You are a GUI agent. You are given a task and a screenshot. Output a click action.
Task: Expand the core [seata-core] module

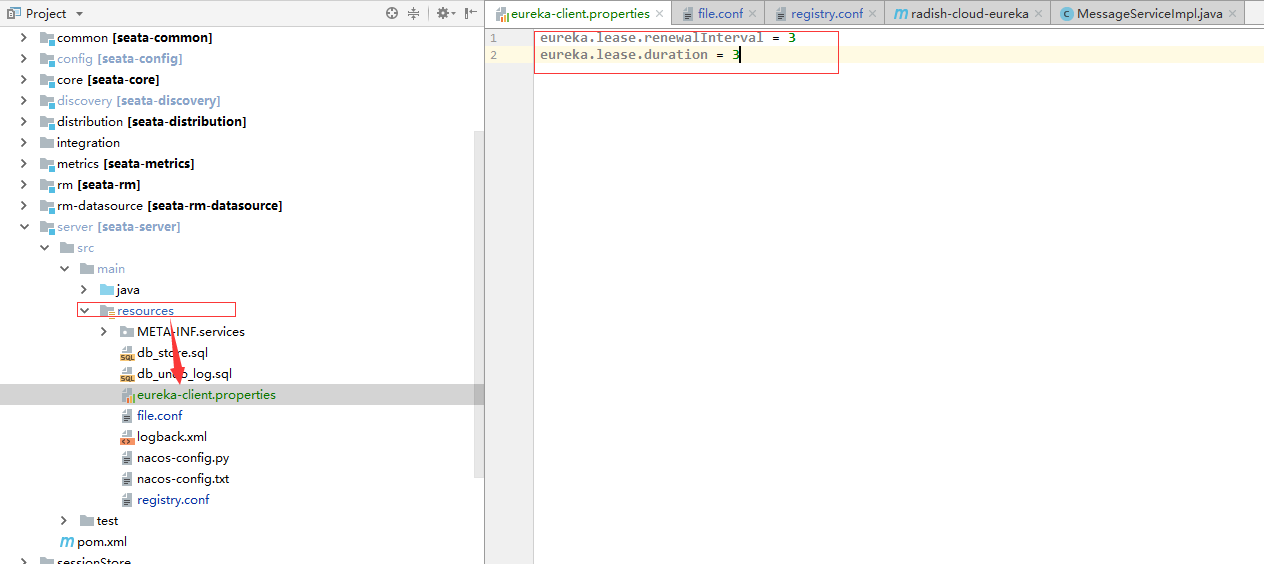point(24,79)
